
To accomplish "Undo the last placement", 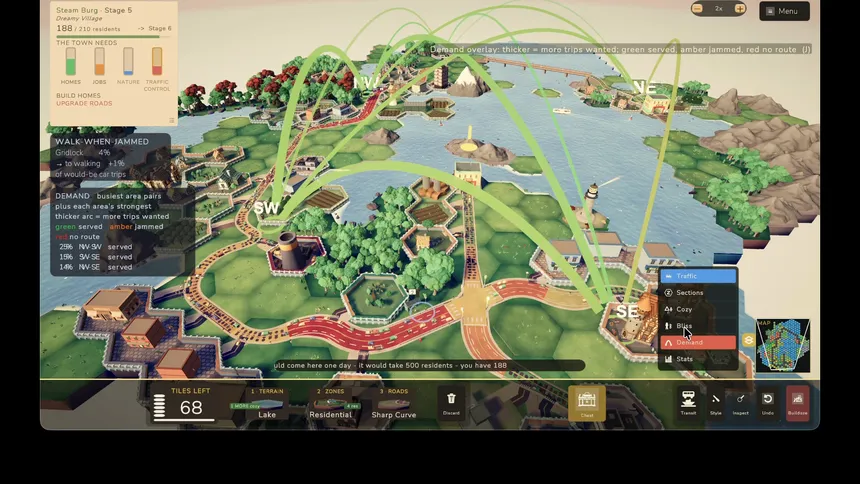I will tap(768, 402).
